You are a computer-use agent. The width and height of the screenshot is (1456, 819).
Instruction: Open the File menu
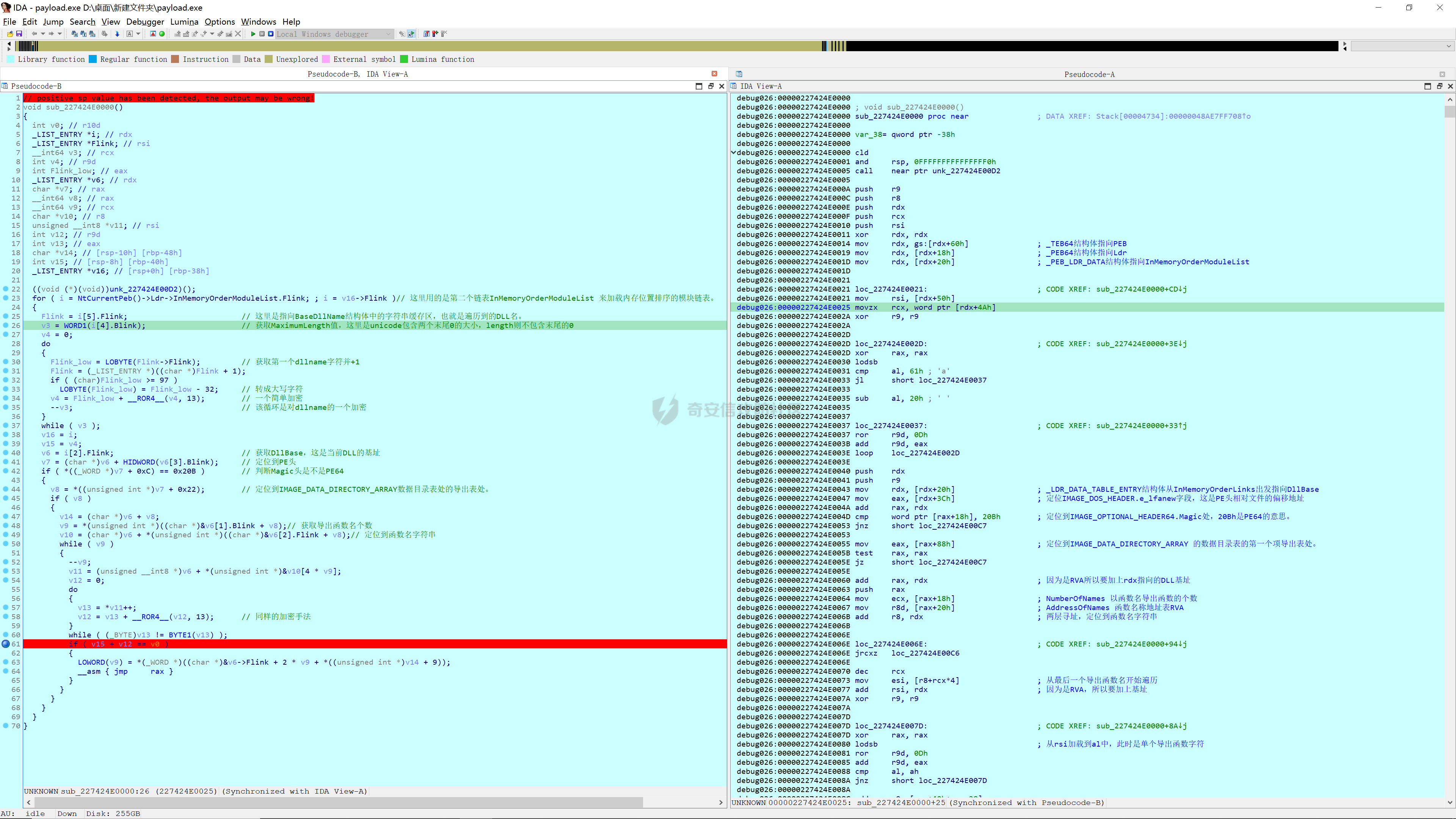coord(9,22)
